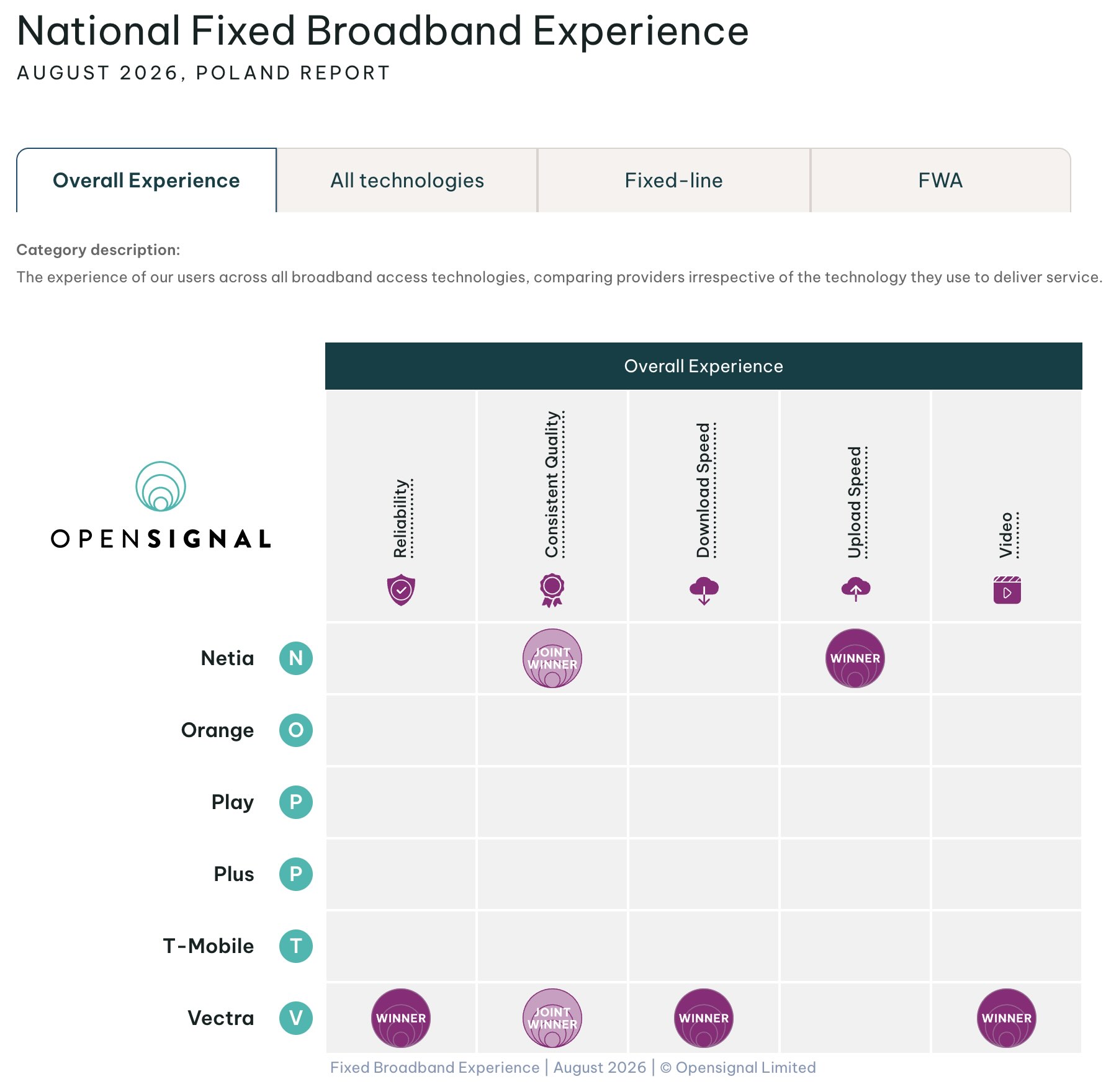The image size is (1106, 1092).
Task: Click Vectra's teal V badge
Action: [296, 1018]
